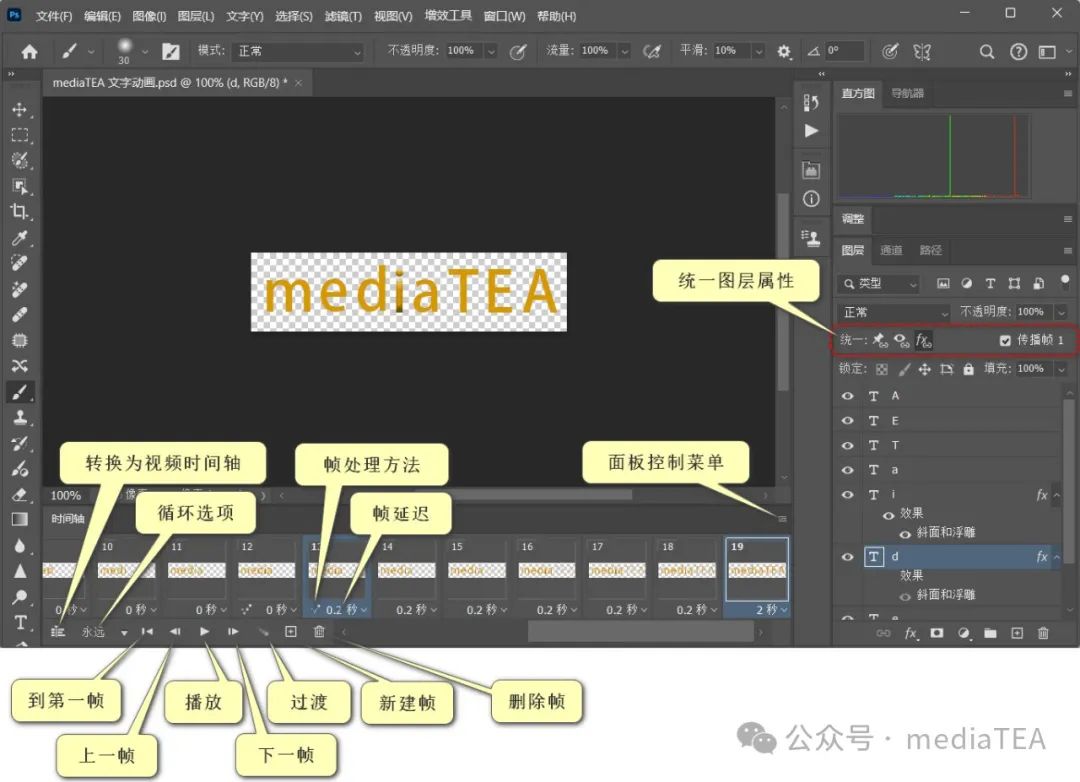Hide the E text layer
1080x782 pixels.
tap(848, 421)
